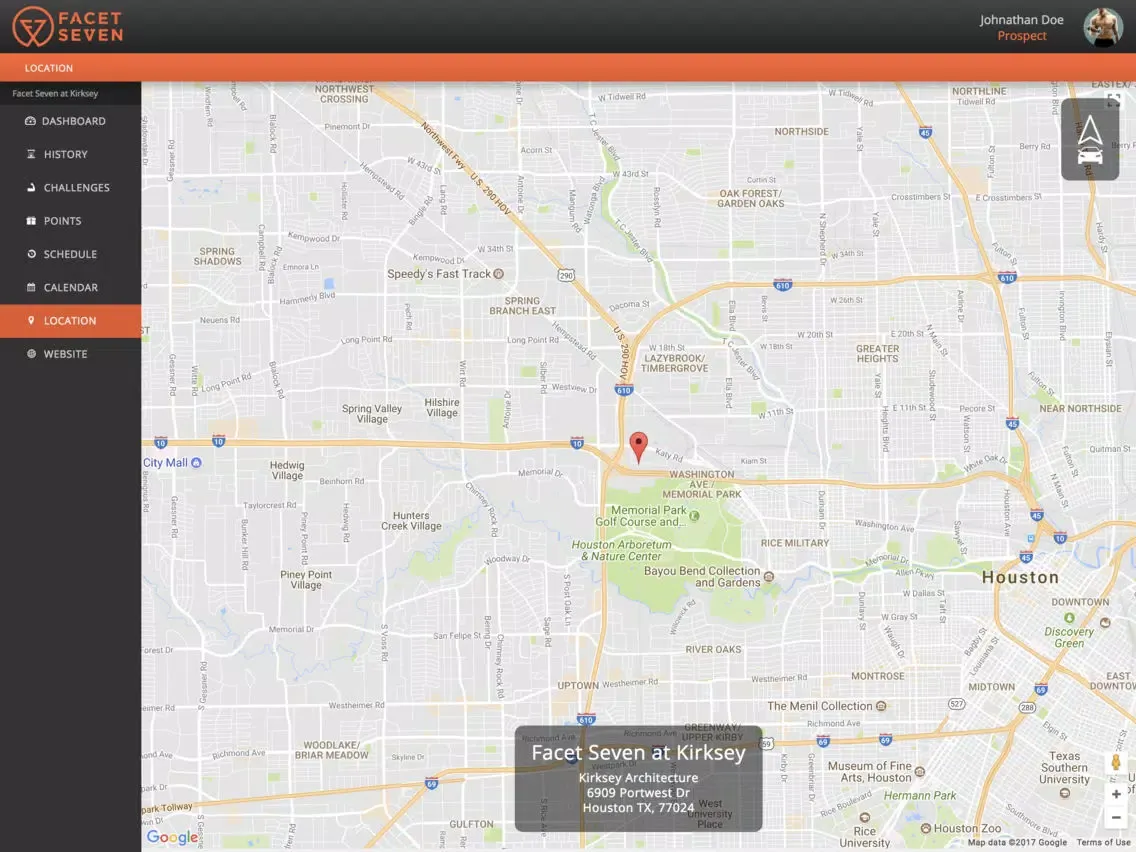
Task: Click the City Mall map marker
Action: coord(196,462)
